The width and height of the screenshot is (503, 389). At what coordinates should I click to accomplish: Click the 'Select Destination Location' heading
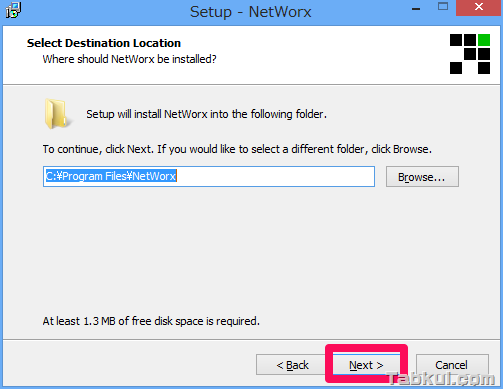(104, 43)
